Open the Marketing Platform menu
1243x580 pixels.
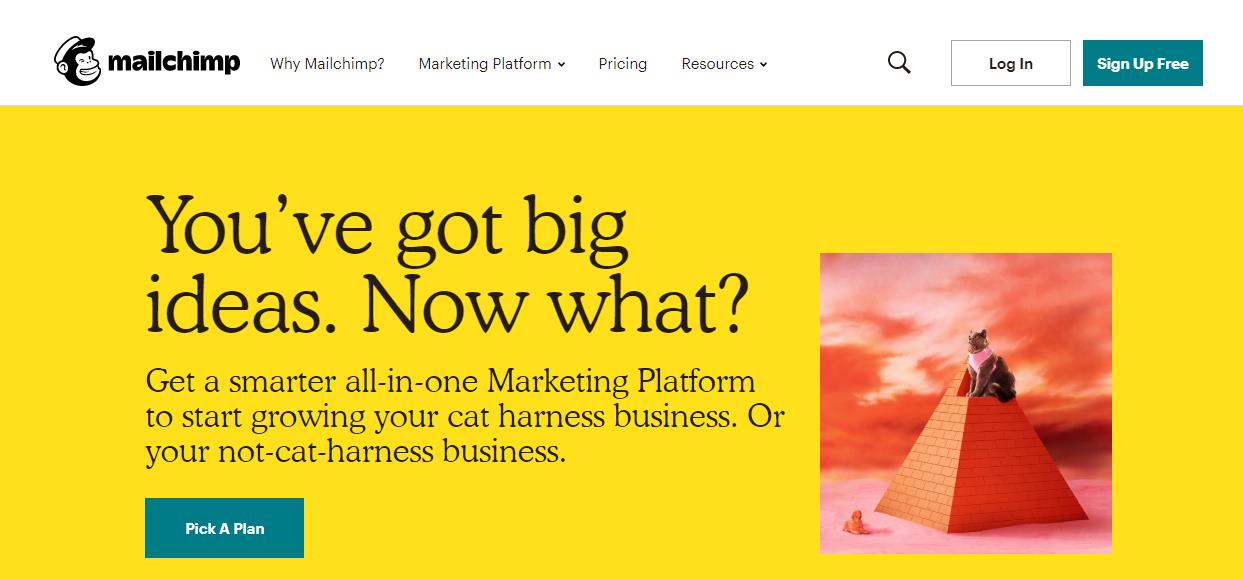point(485,64)
